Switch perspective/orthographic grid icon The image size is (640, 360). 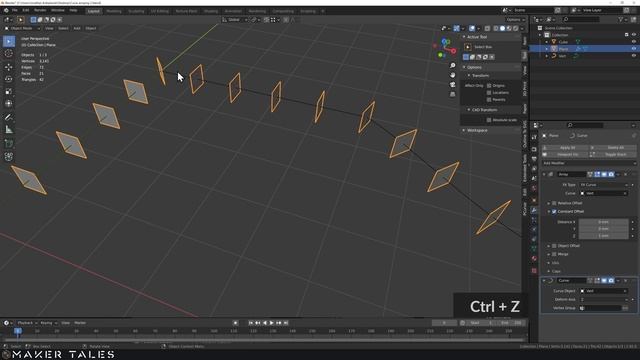pyautogui.click(x=452, y=94)
